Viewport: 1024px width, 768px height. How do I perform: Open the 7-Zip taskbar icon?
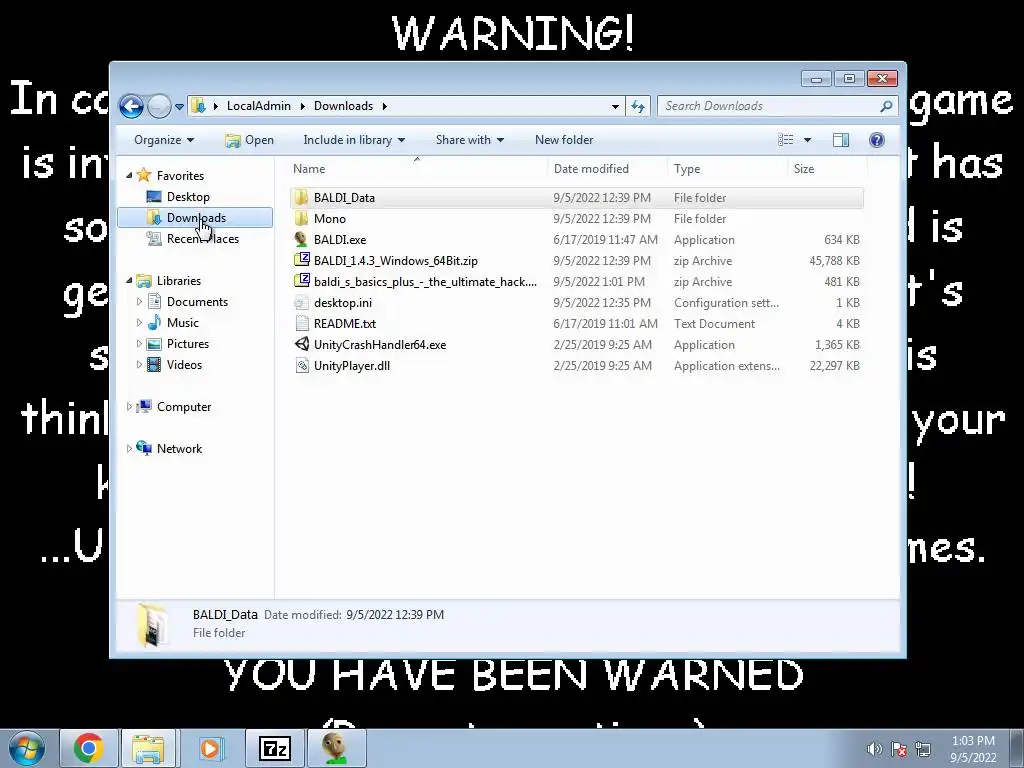[x=274, y=748]
